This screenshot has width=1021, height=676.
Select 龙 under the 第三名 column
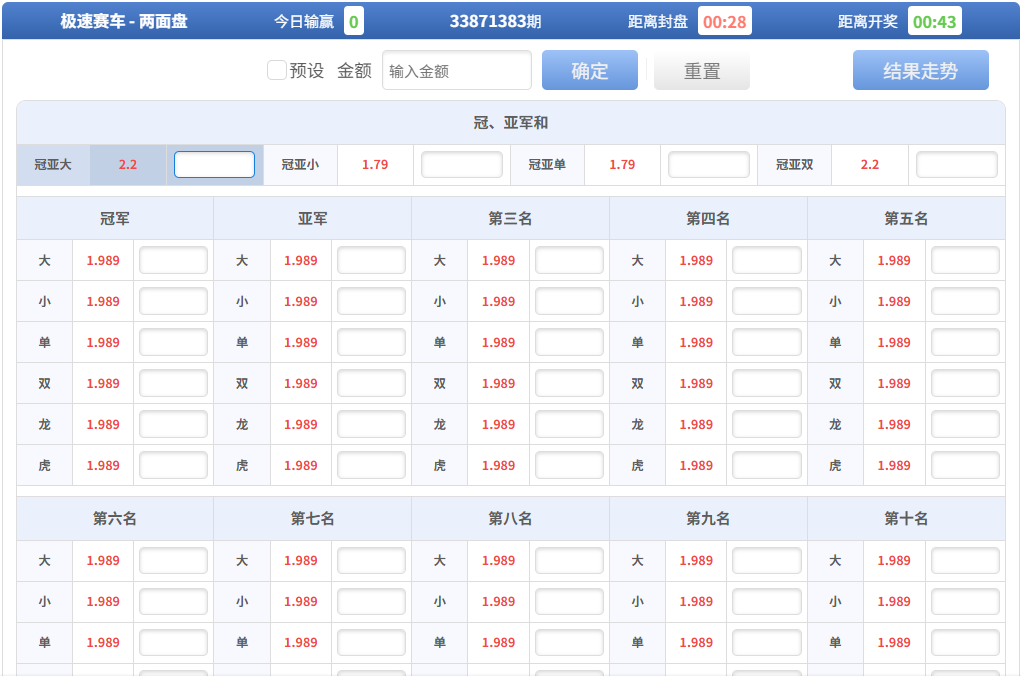click(439, 423)
